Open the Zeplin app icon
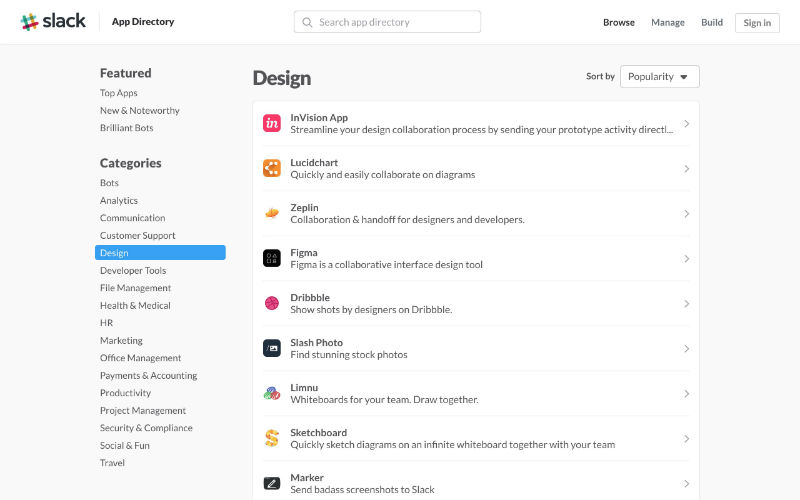The height and width of the screenshot is (500, 800). click(271, 213)
